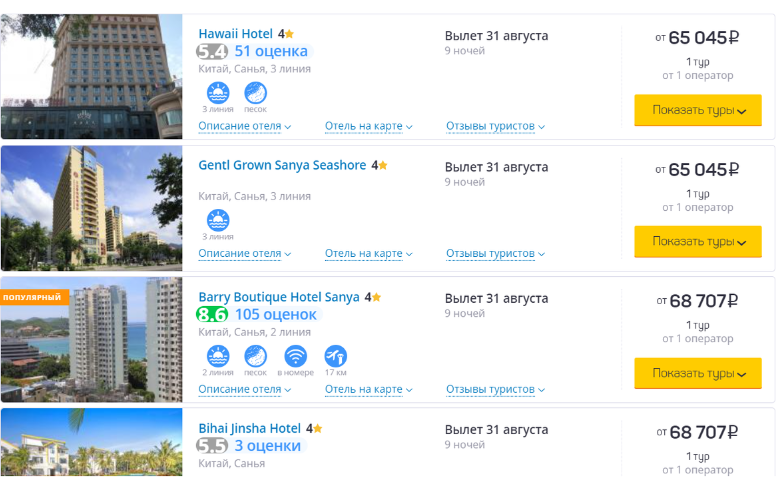Click the 65 045₽ price of Hawaii Hotel

pyautogui.click(x=704, y=38)
